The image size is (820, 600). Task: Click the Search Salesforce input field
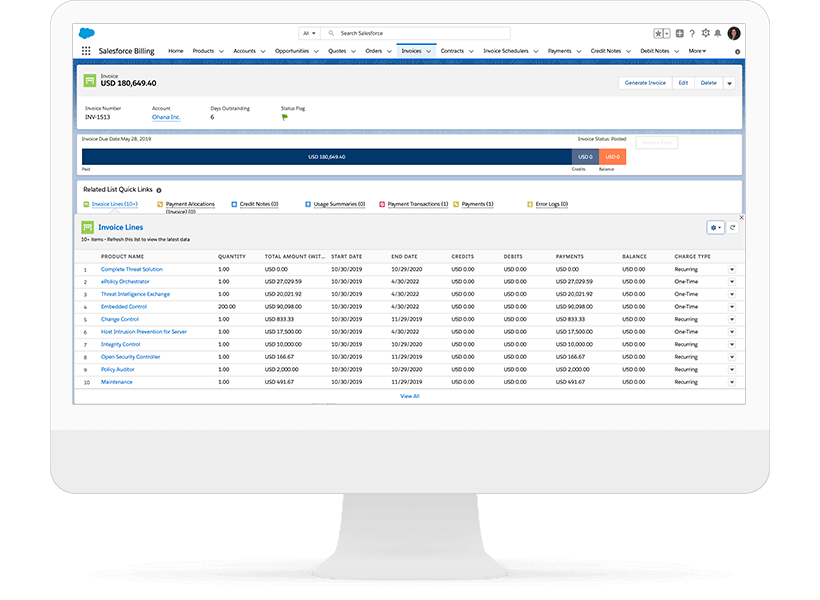tap(420, 33)
